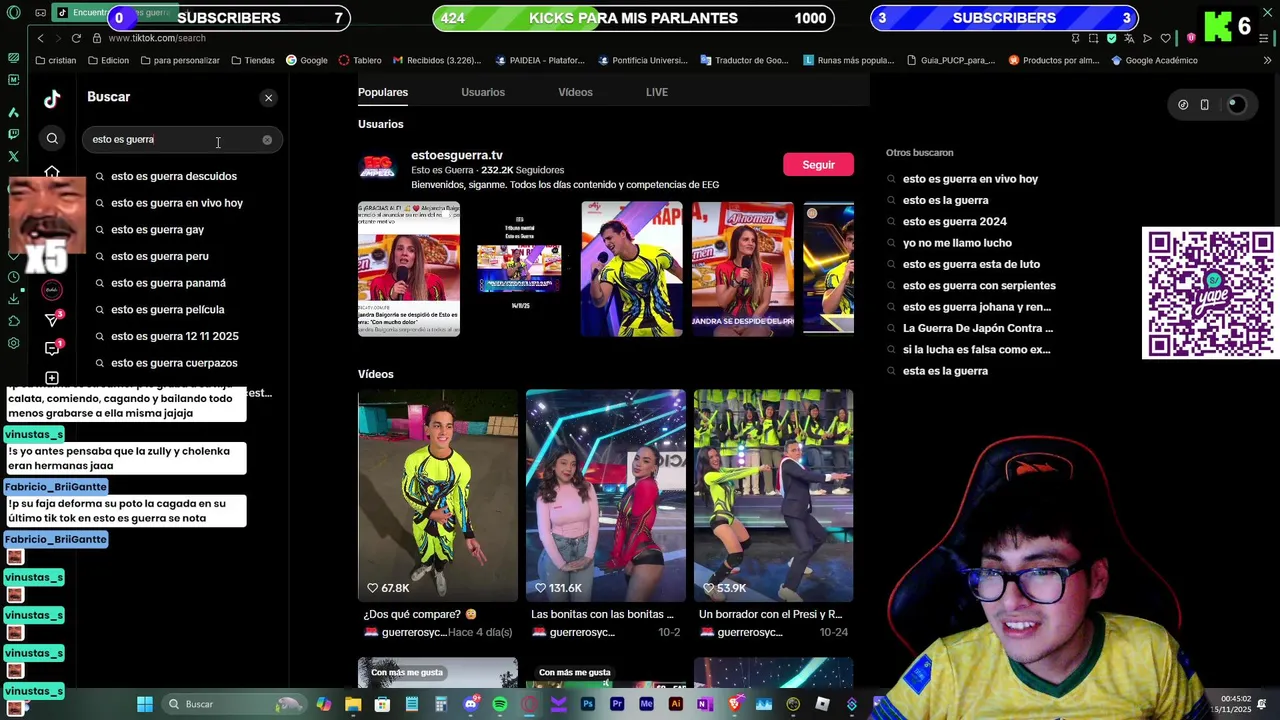Open video '¿Dos qué compare?' thumbnail
The image size is (1280, 720).
438,495
